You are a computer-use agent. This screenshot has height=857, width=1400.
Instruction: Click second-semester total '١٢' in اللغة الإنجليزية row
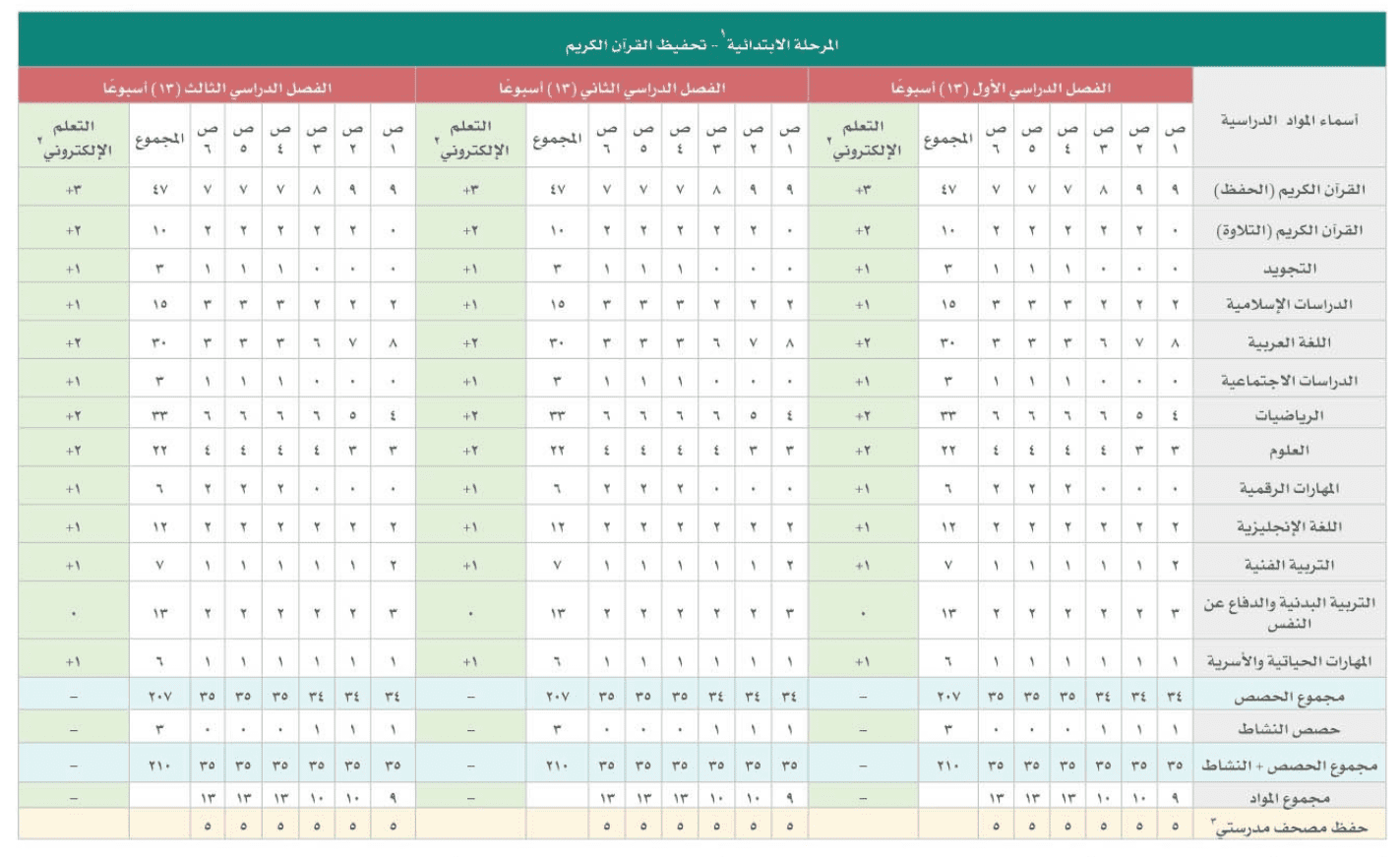tap(557, 527)
